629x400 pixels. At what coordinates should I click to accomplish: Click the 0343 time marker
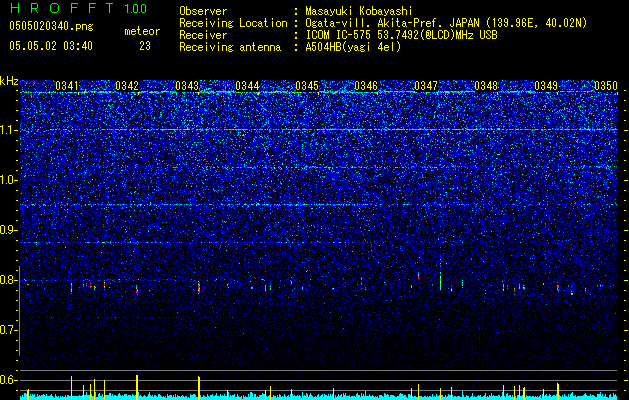tap(187, 86)
